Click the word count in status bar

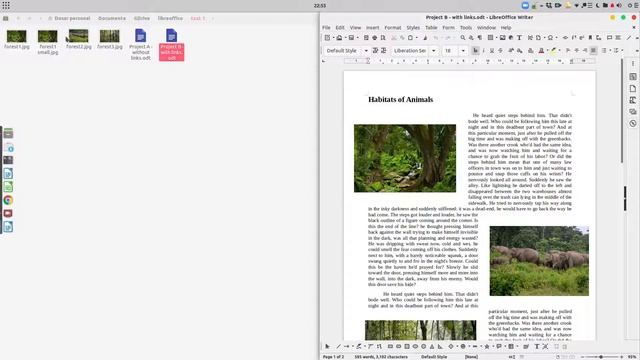click(x=381, y=357)
